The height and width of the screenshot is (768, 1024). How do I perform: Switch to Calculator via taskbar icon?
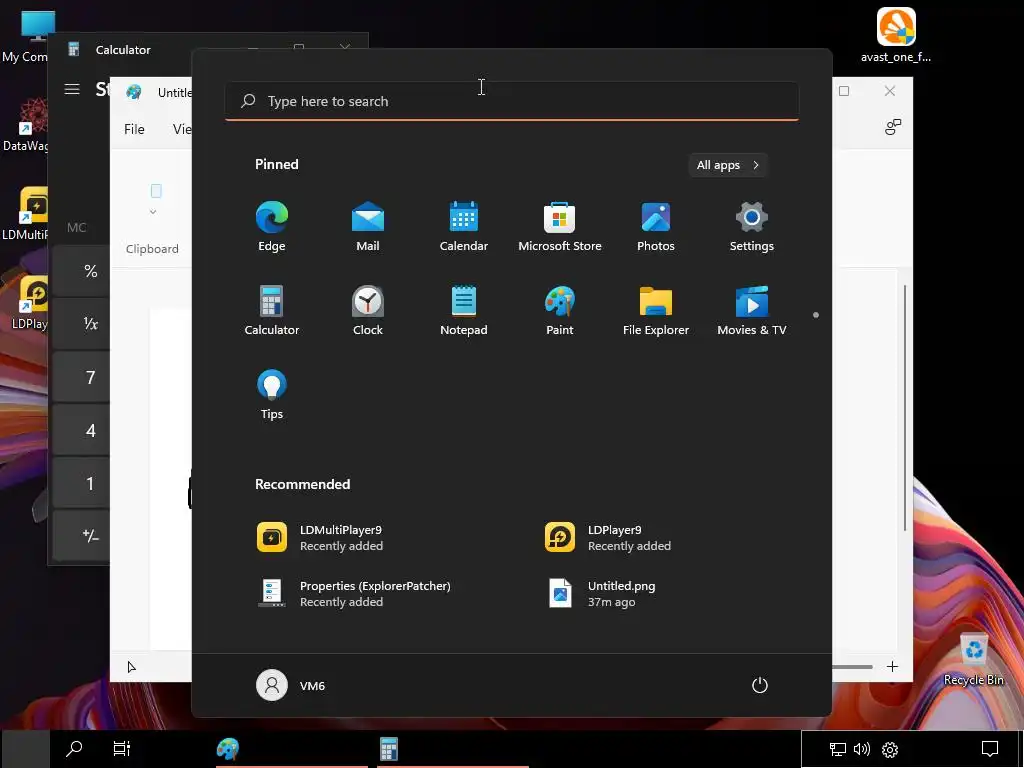[389, 749]
